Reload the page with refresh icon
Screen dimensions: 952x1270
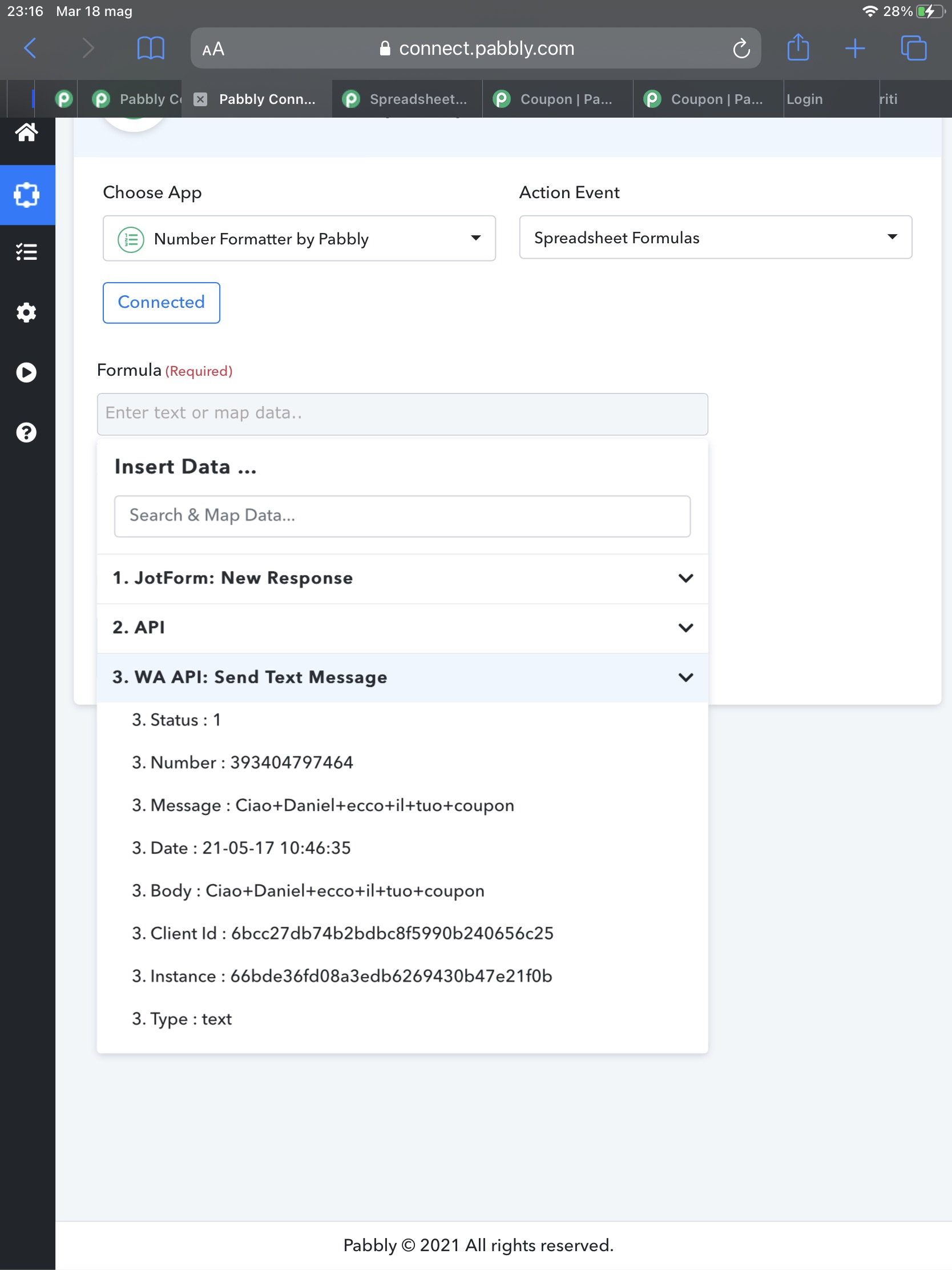741,48
